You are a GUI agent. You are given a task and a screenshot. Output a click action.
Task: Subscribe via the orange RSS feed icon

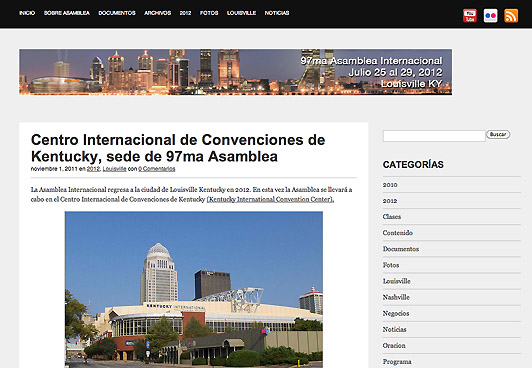511,16
